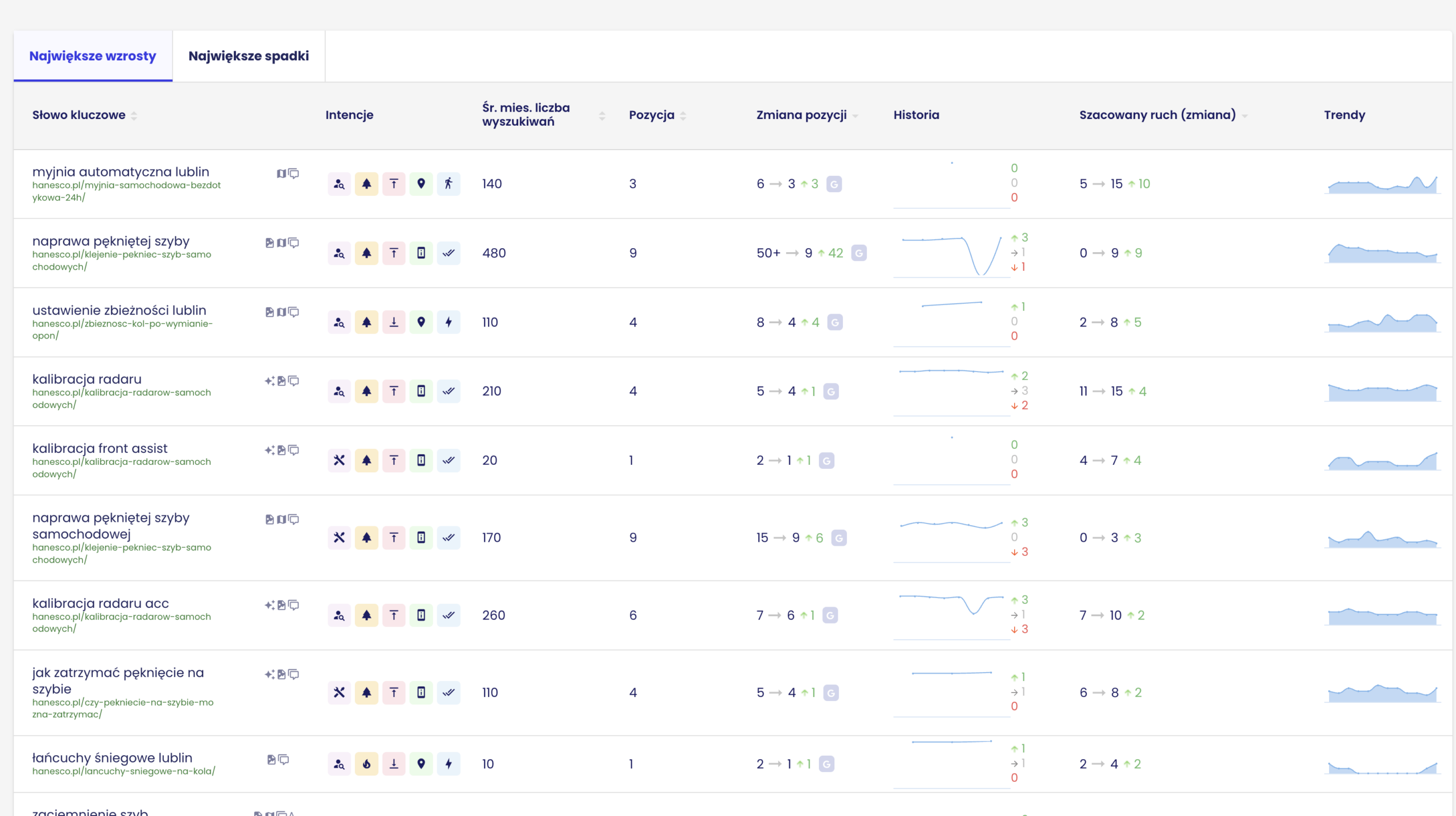Switch to Największe spadki tab
The width and height of the screenshot is (1456, 816).
[249, 56]
